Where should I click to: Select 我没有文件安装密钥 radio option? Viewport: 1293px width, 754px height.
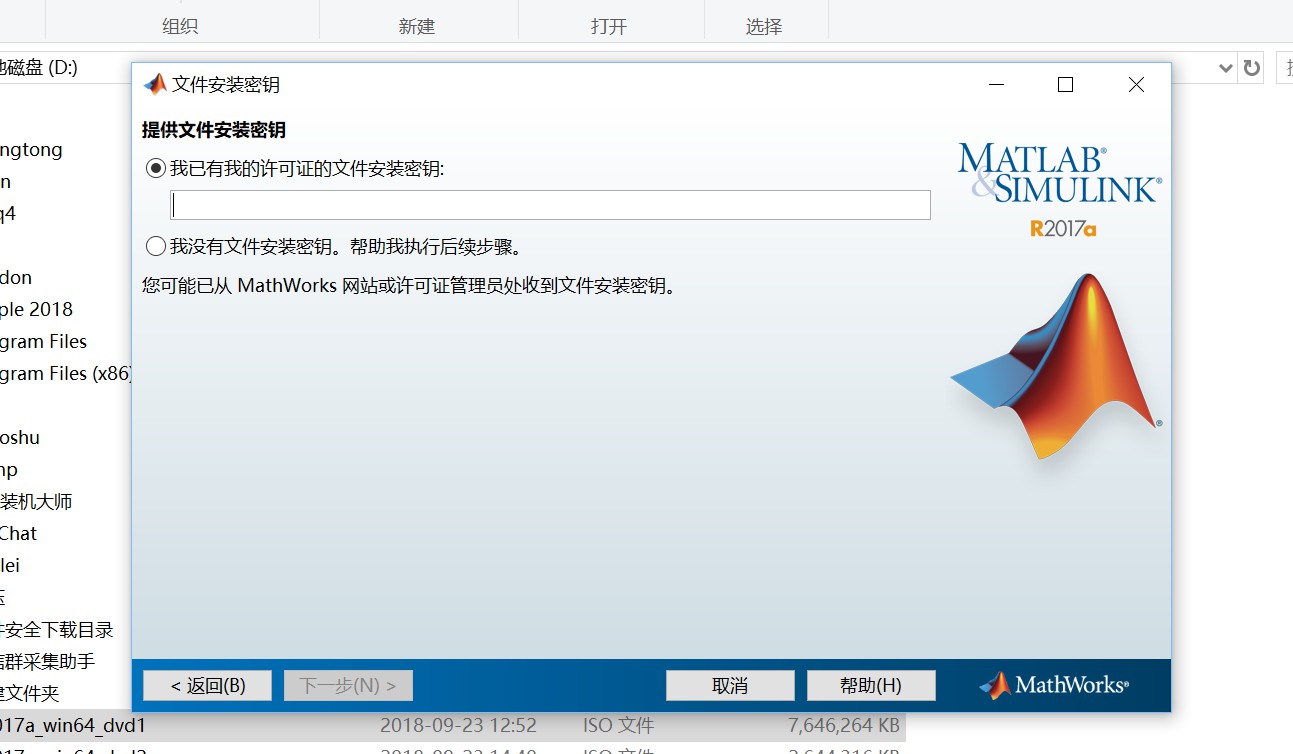tap(156, 246)
